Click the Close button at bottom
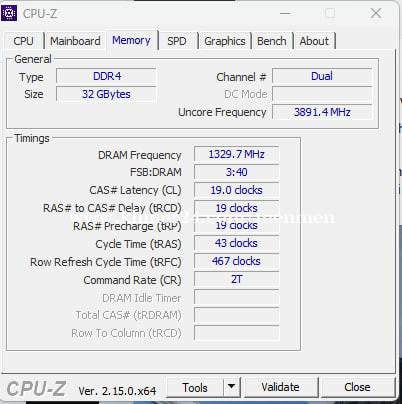Viewport: 402px width, 404px height. (x=357, y=387)
